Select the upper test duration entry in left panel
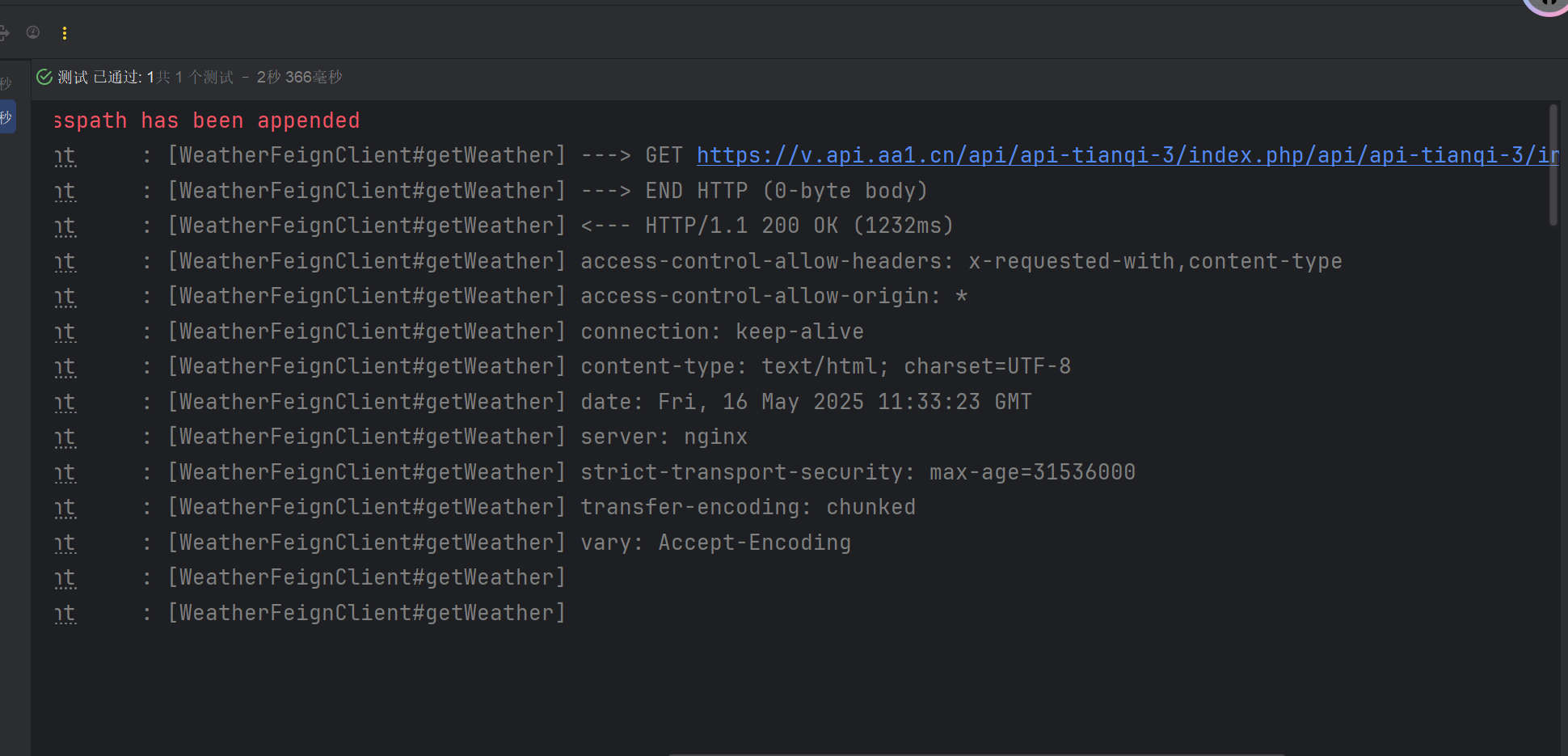 (x=6, y=84)
